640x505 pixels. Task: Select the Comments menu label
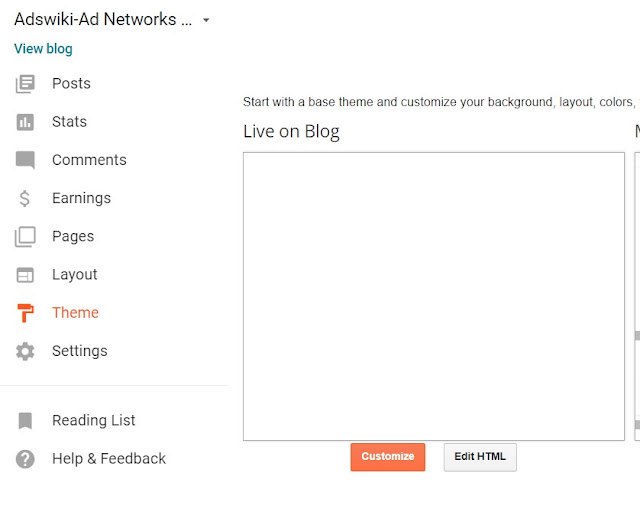89,160
